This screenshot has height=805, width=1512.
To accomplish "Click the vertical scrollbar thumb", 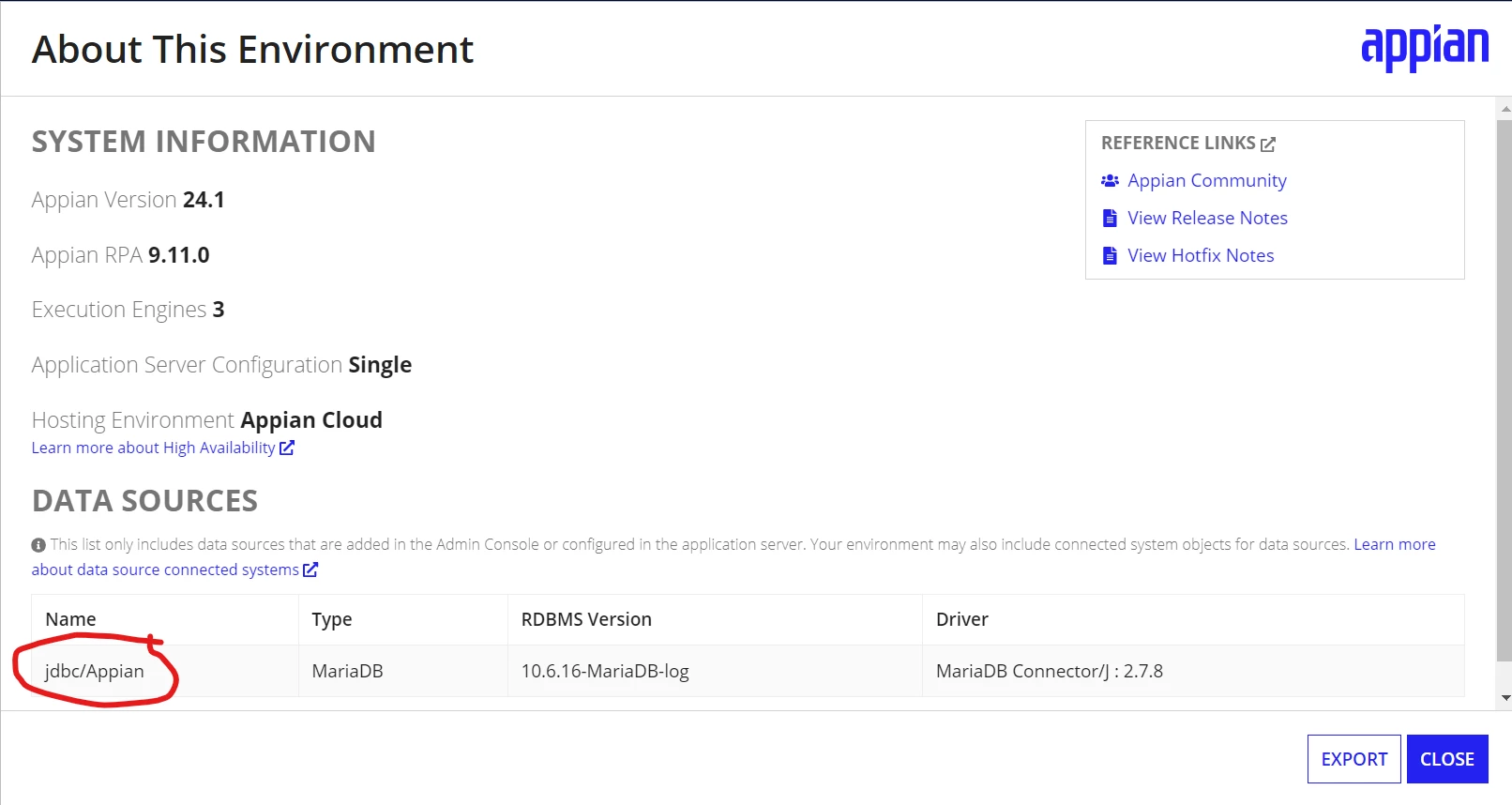I will (1504, 389).
